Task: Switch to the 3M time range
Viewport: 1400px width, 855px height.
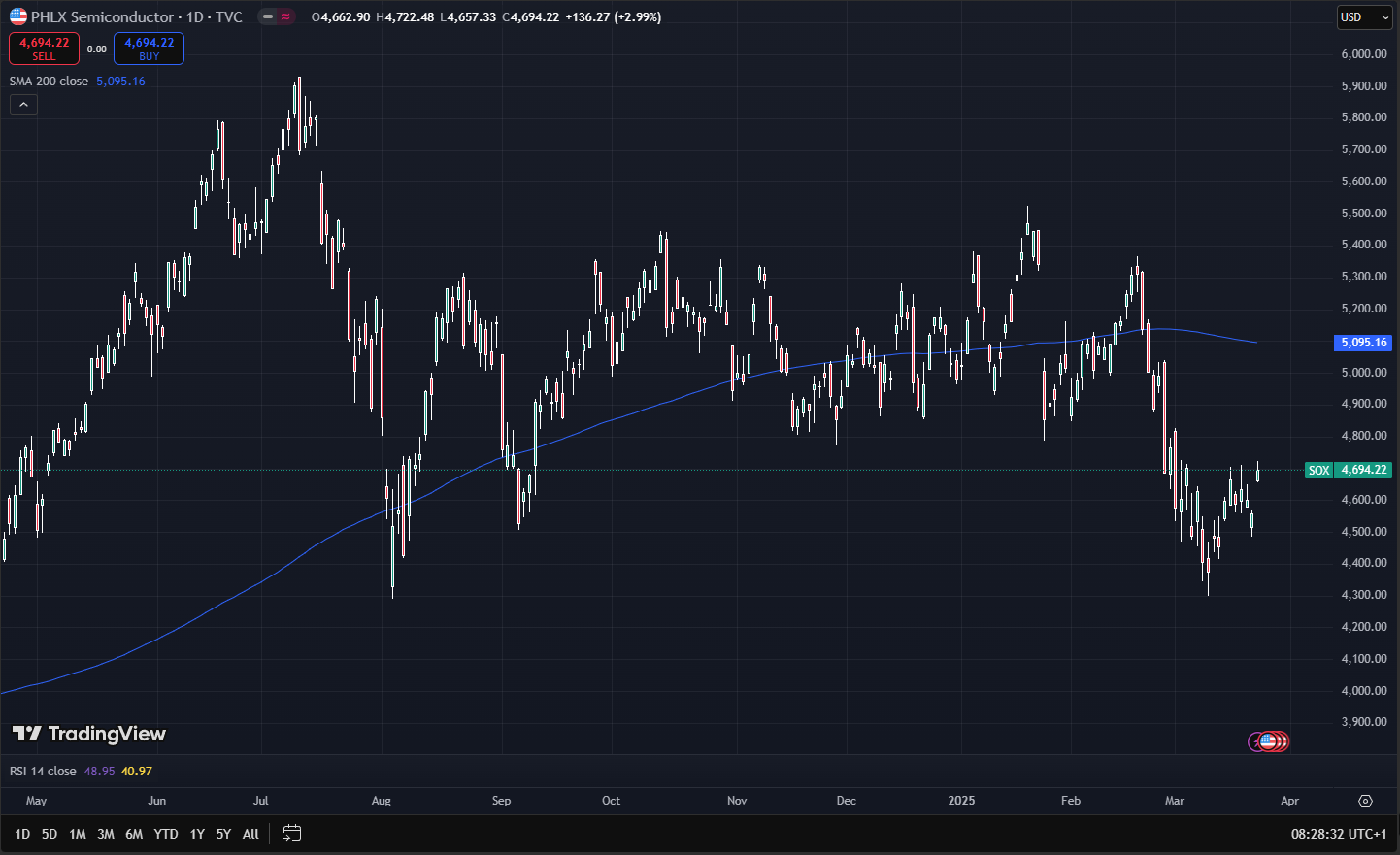Action: [x=106, y=834]
